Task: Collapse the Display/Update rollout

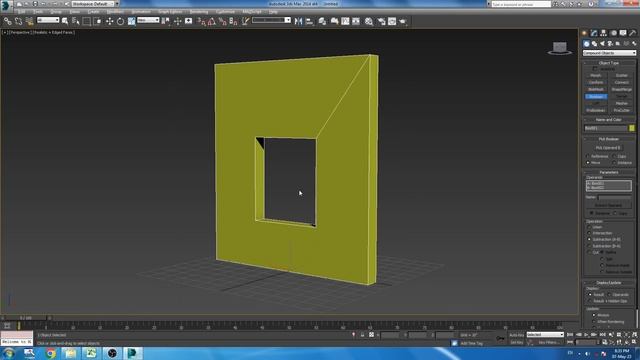Action: [609, 282]
